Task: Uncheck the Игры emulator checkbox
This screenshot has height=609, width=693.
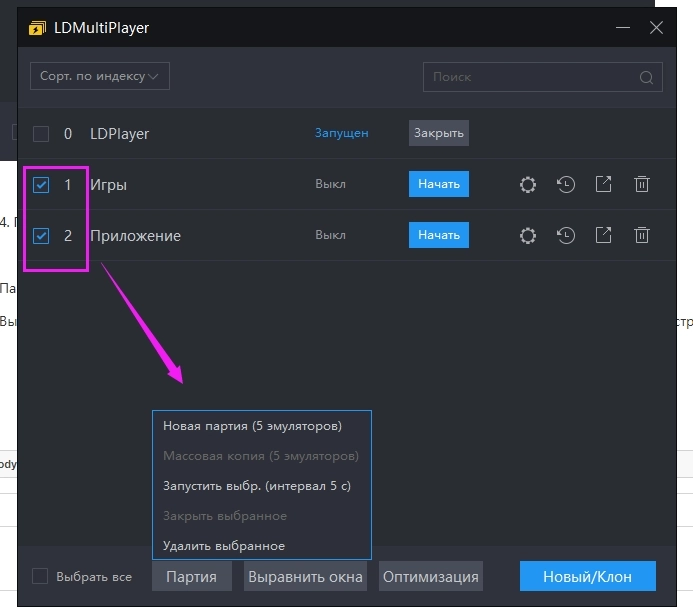Action: pyautogui.click(x=41, y=185)
